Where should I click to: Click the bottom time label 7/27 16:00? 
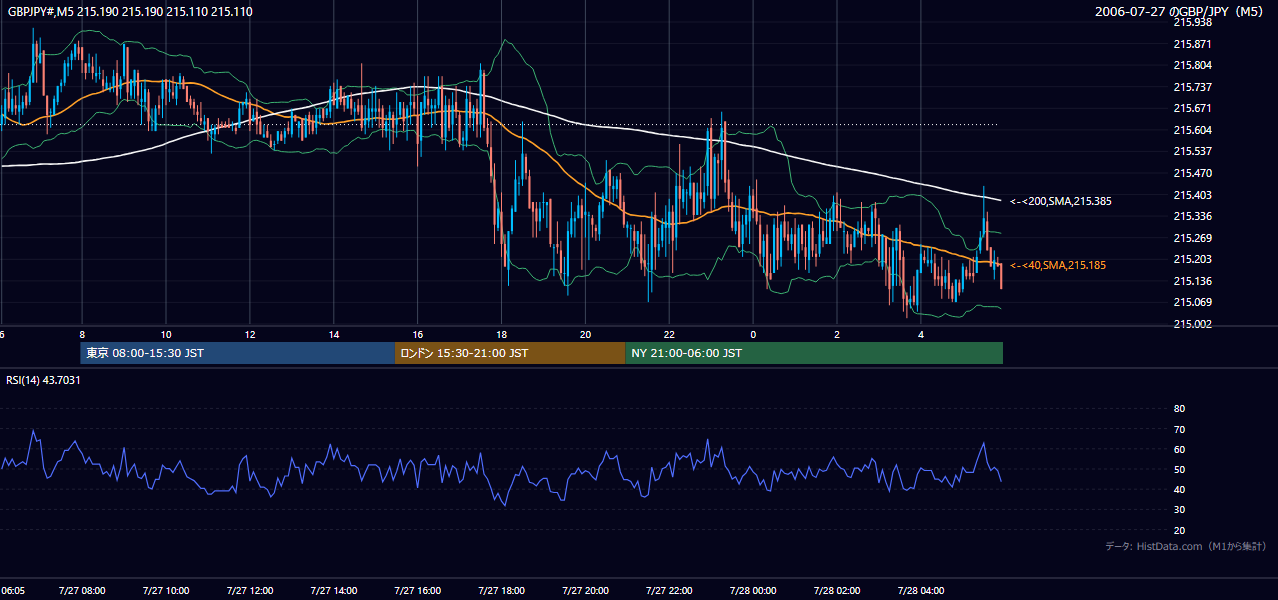pyautogui.click(x=416, y=591)
